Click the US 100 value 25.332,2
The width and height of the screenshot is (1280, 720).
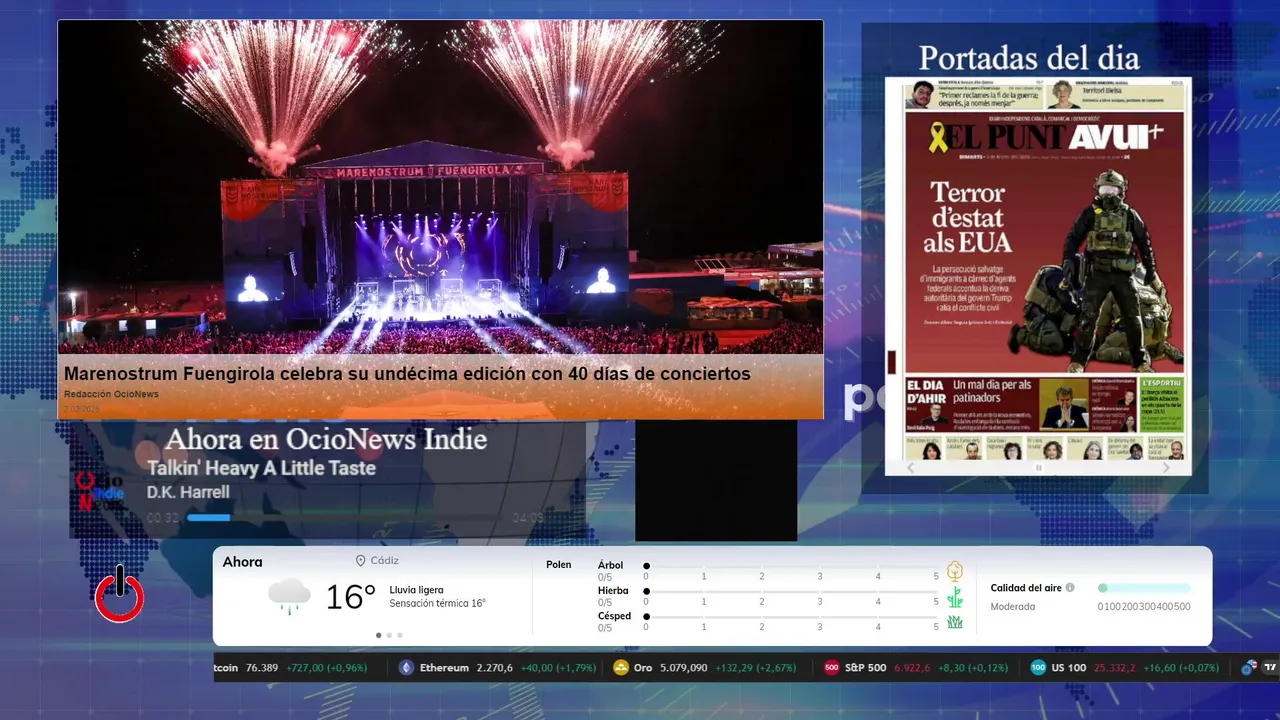pos(1113,668)
